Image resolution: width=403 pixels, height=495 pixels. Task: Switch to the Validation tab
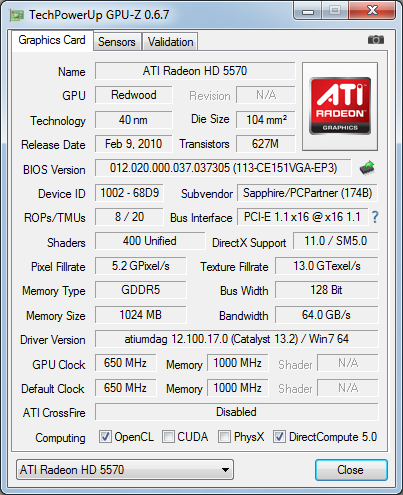170,42
